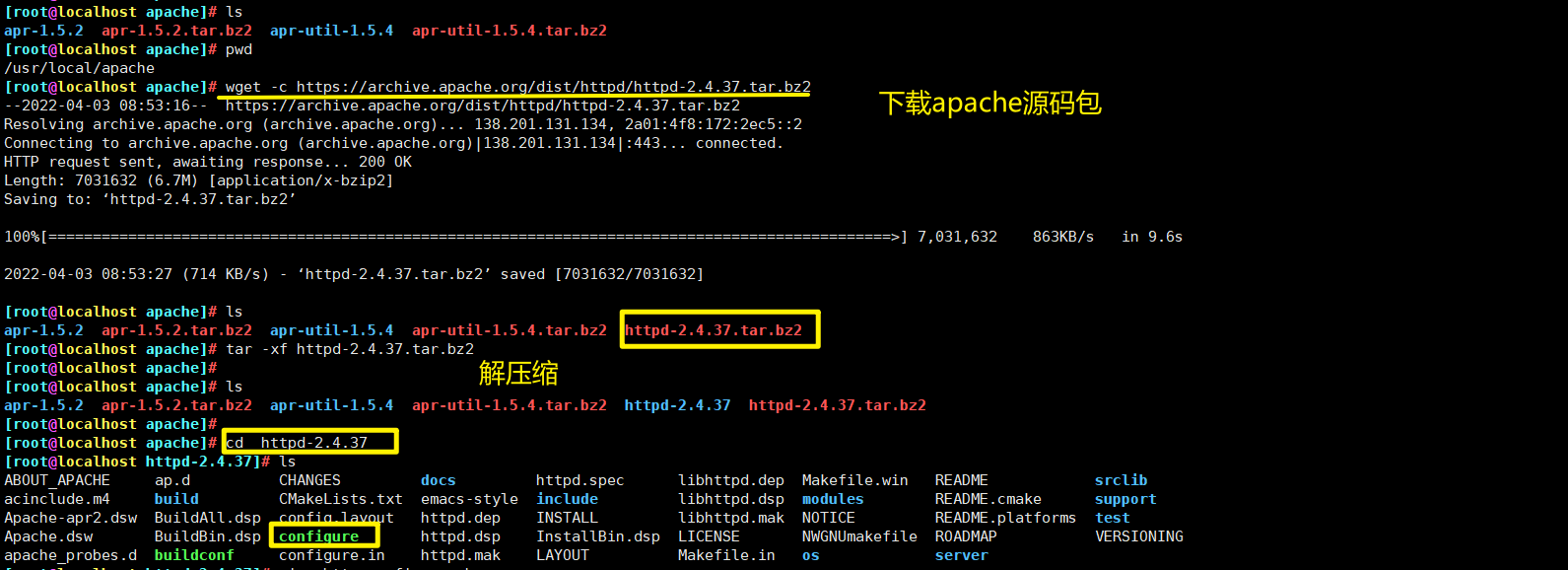The width and height of the screenshot is (1568, 570).
Task: Click the httpd.dsp file name
Action: (460, 536)
